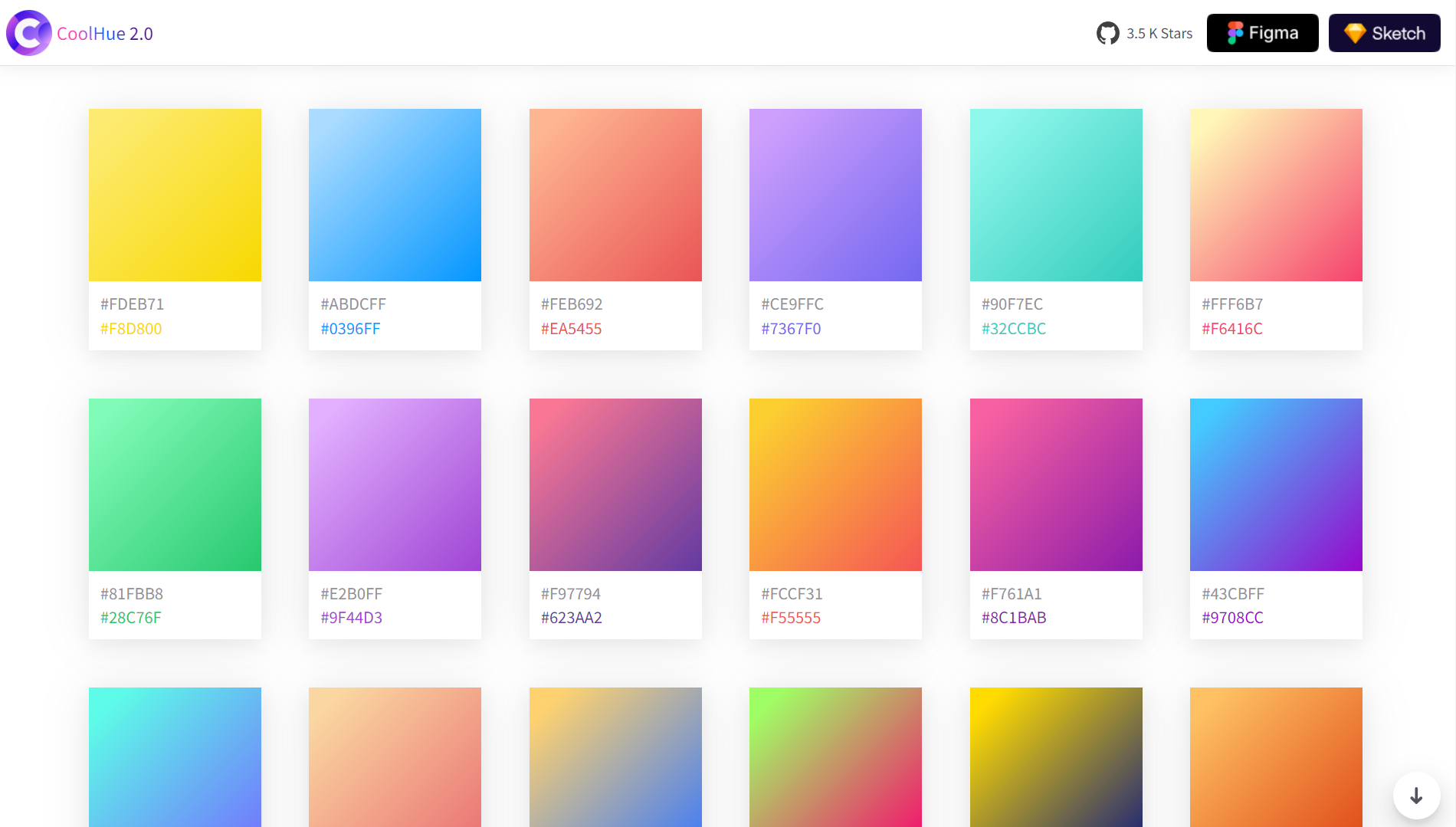Select the #F761A1 color label
Screen dimensions: 1456x827
coord(1012,594)
